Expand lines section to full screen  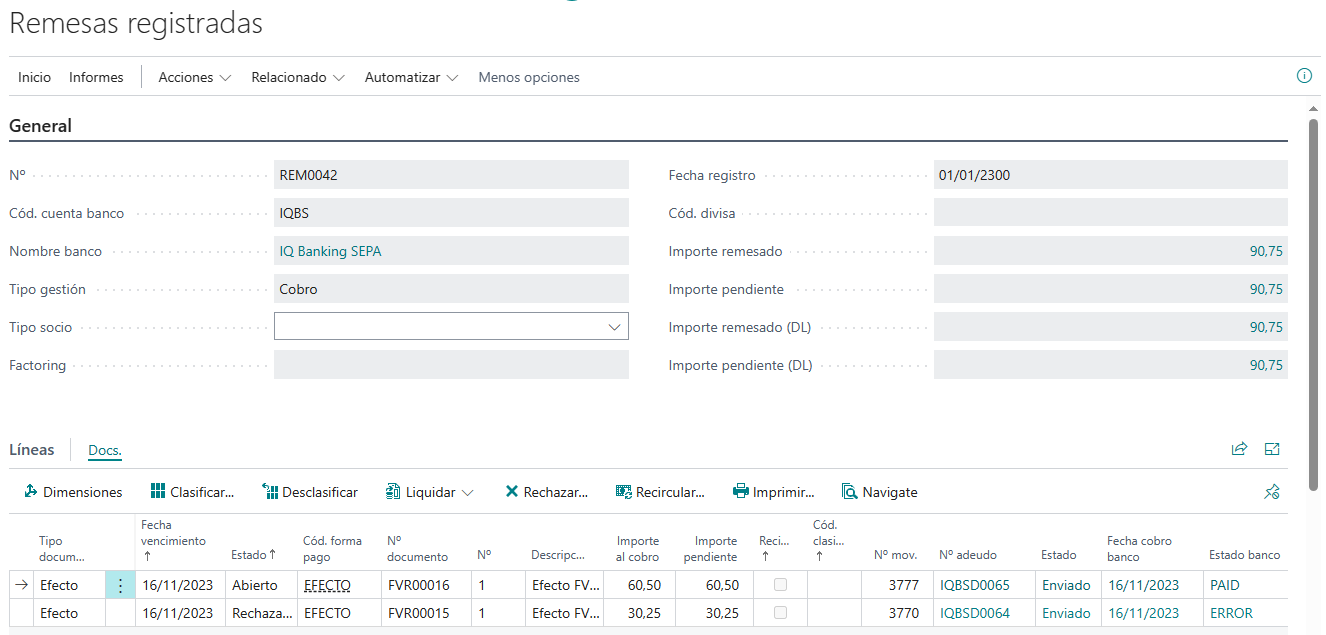(1272, 450)
